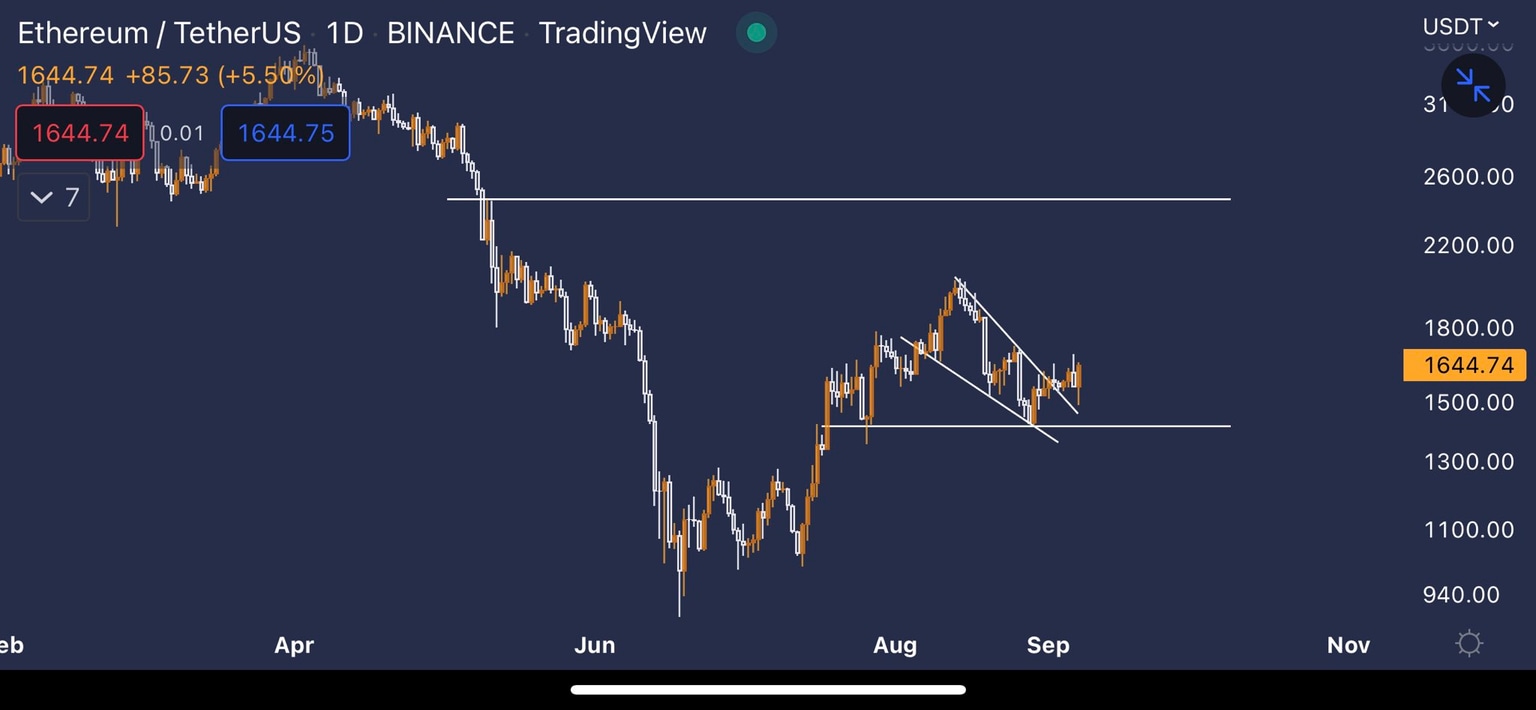Click the horizontal support line near 1450
The height and width of the screenshot is (710, 1536).
(x=1150, y=425)
